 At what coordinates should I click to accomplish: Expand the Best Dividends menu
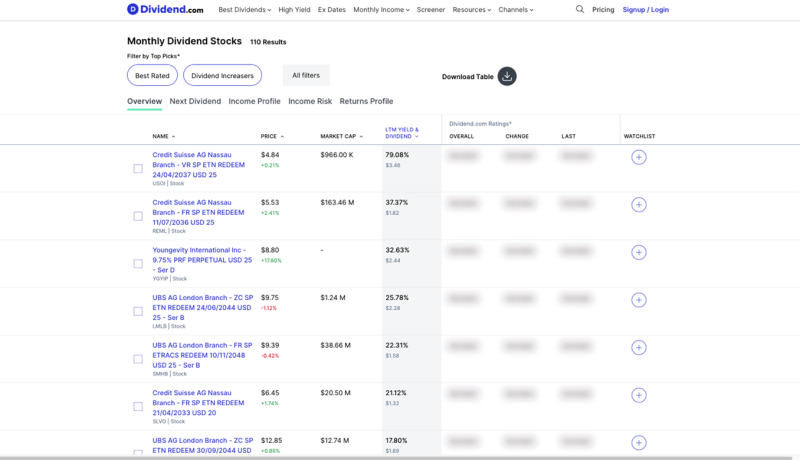(x=244, y=10)
